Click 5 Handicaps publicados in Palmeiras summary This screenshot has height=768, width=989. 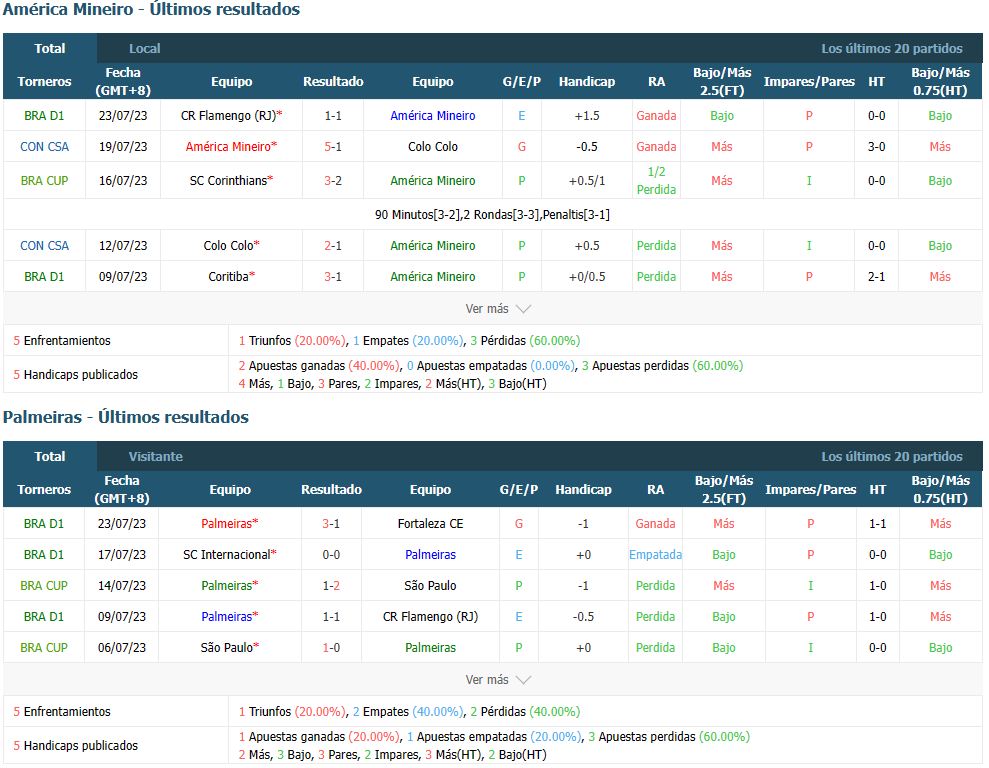point(76,745)
